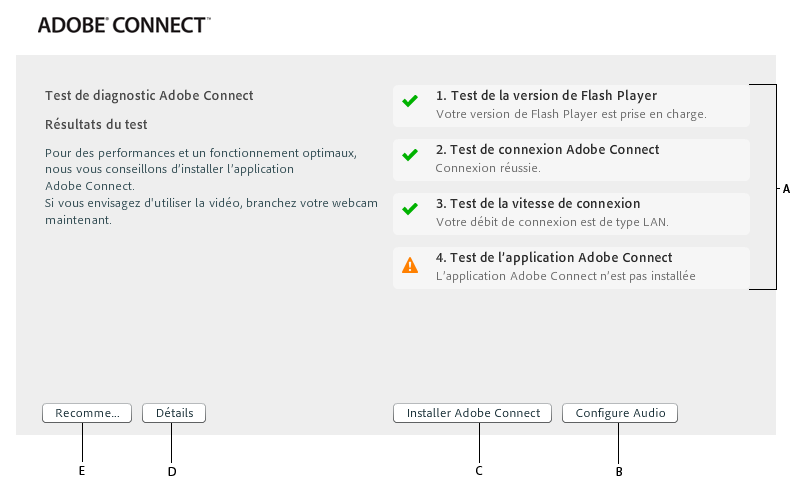Select the Flash Player version test heading

[x=546, y=96]
